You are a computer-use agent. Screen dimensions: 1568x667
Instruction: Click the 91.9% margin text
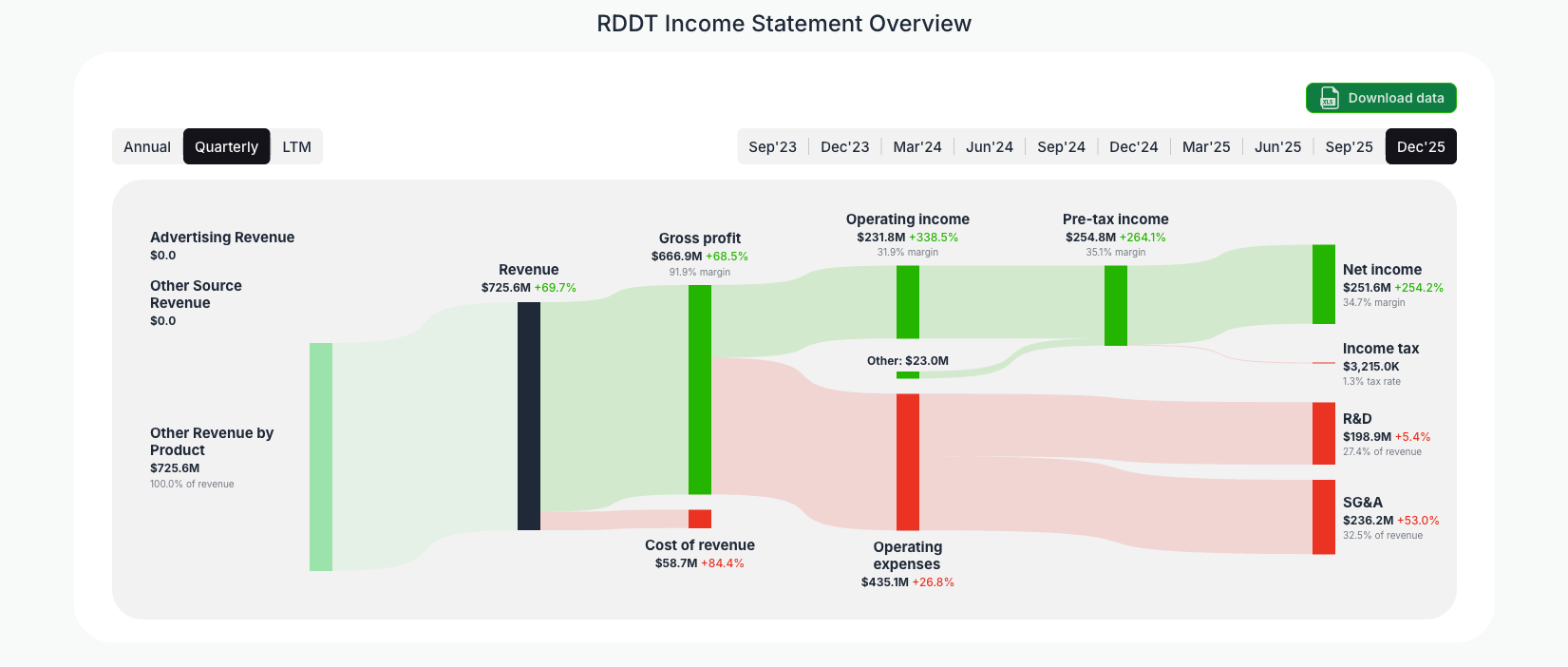(700, 272)
